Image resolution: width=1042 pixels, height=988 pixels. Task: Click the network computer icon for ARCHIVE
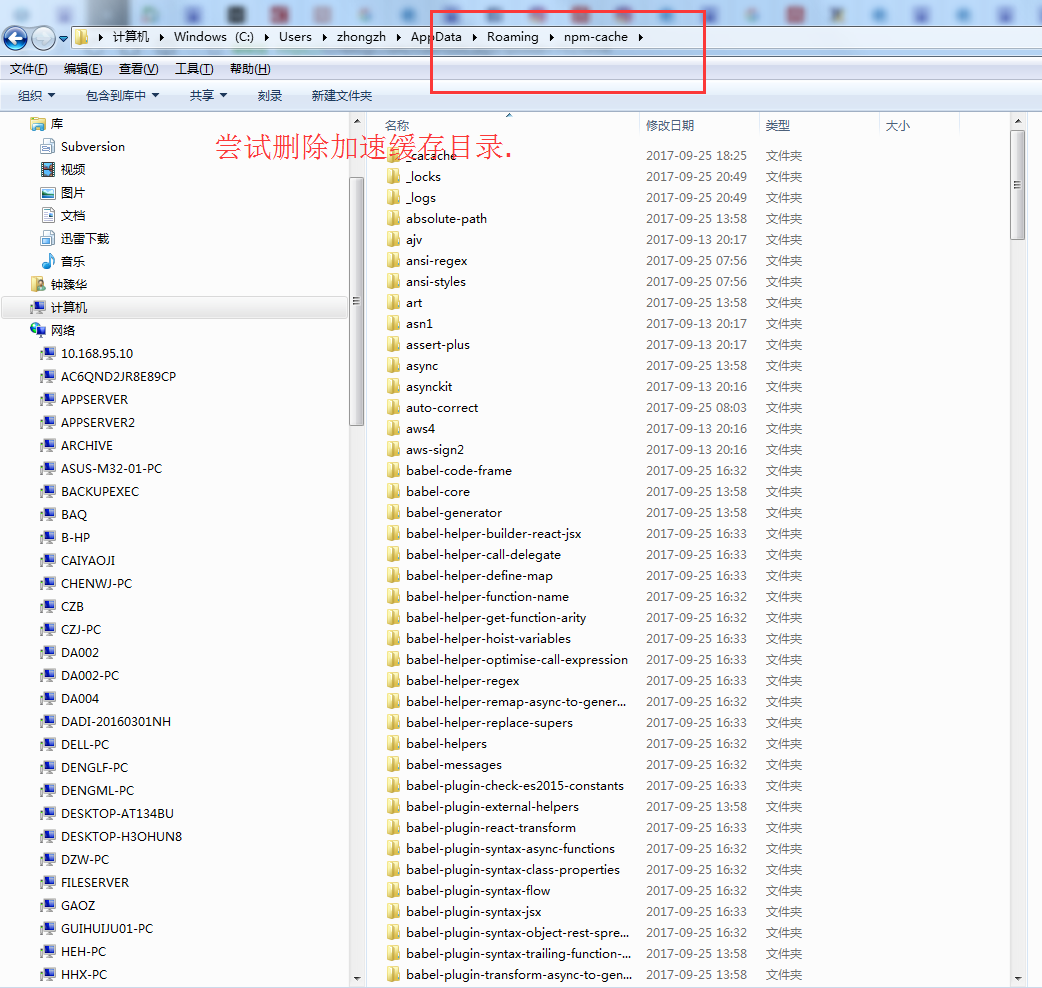tap(47, 445)
